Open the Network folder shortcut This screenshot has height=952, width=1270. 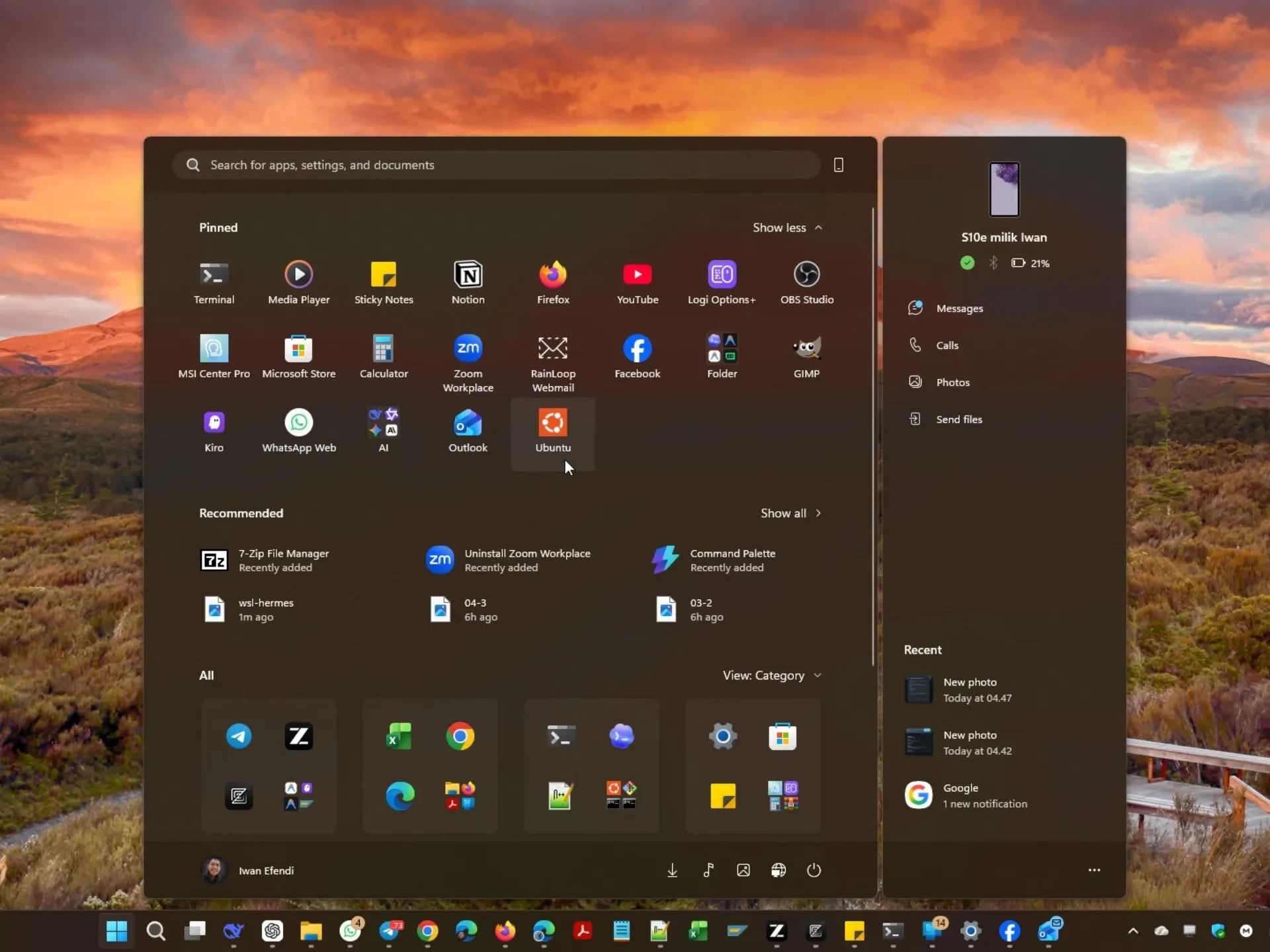click(779, 871)
